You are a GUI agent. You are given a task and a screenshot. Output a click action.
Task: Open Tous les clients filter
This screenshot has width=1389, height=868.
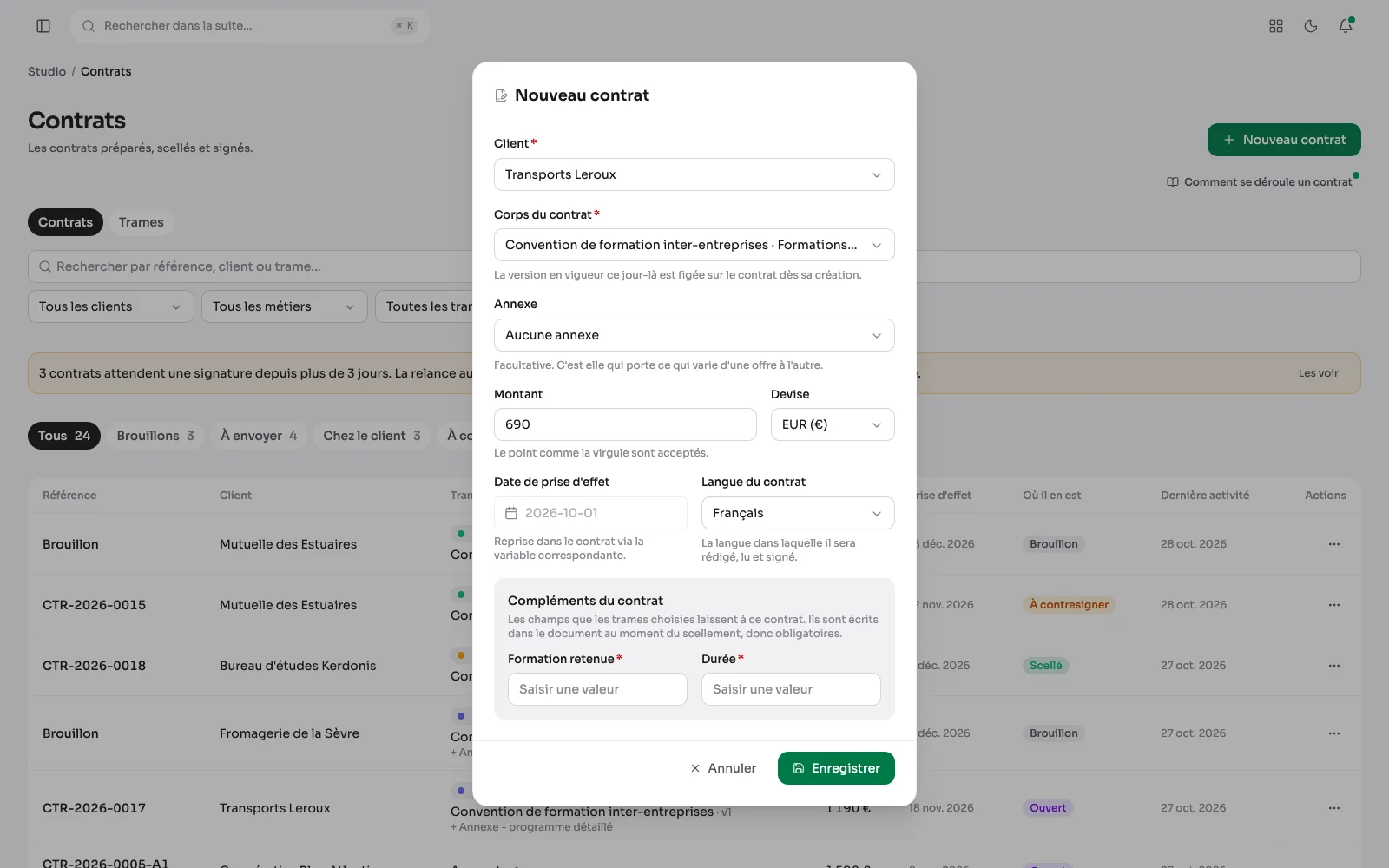click(110, 306)
